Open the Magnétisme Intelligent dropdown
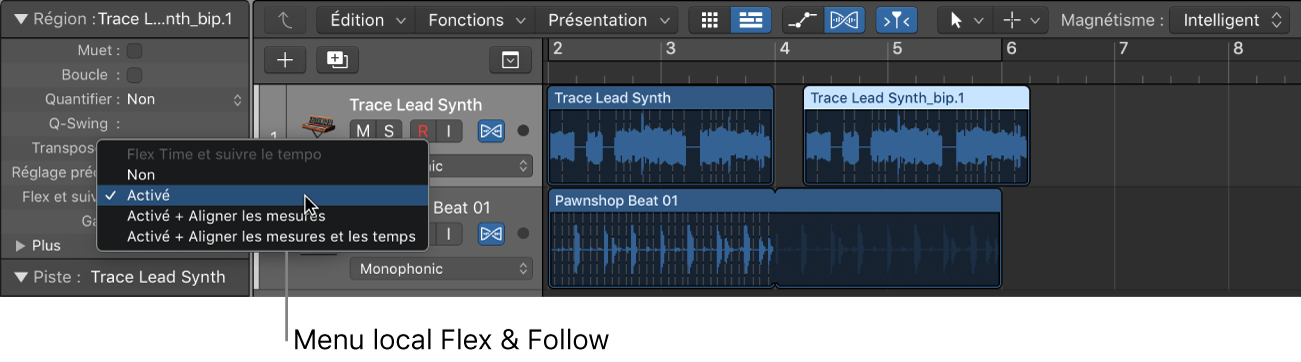The width and height of the screenshot is (1301, 362). coord(1229,20)
